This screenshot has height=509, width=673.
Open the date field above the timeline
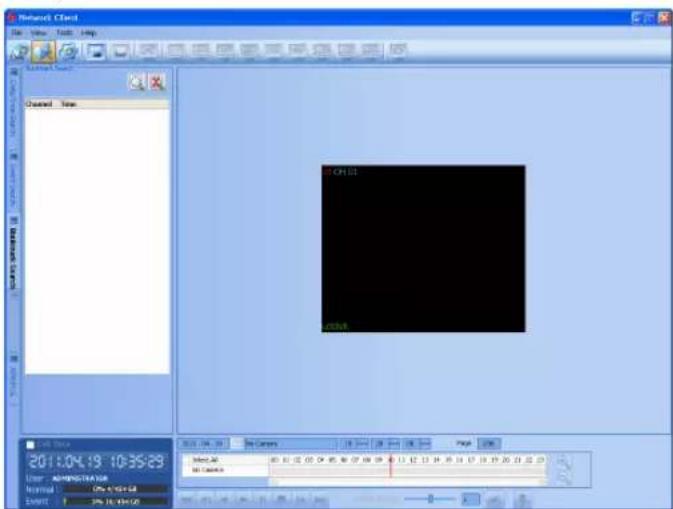(203, 444)
